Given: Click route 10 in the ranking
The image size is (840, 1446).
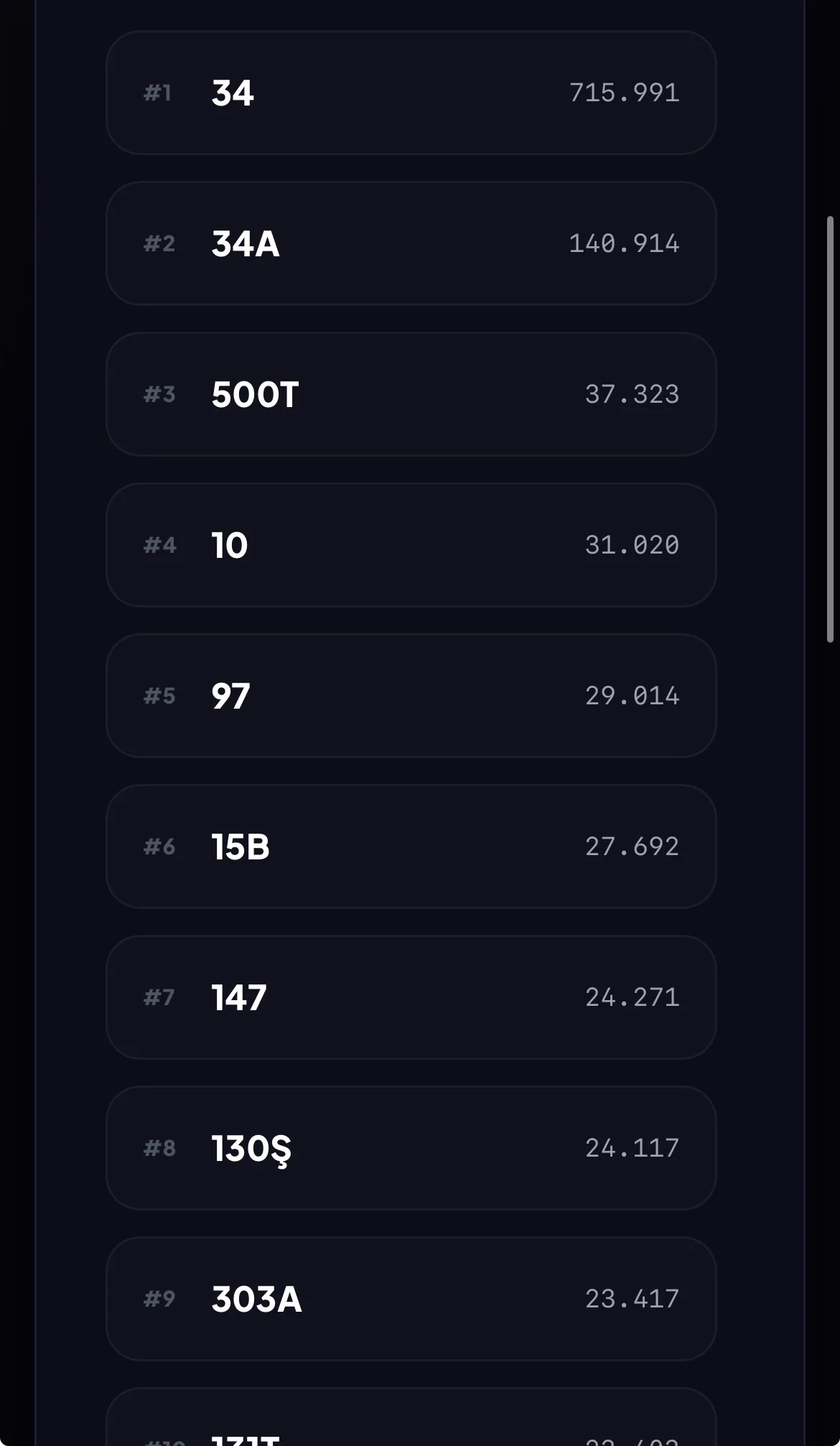Looking at the screenshot, I should pyautogui.click(x=229, y=546).
